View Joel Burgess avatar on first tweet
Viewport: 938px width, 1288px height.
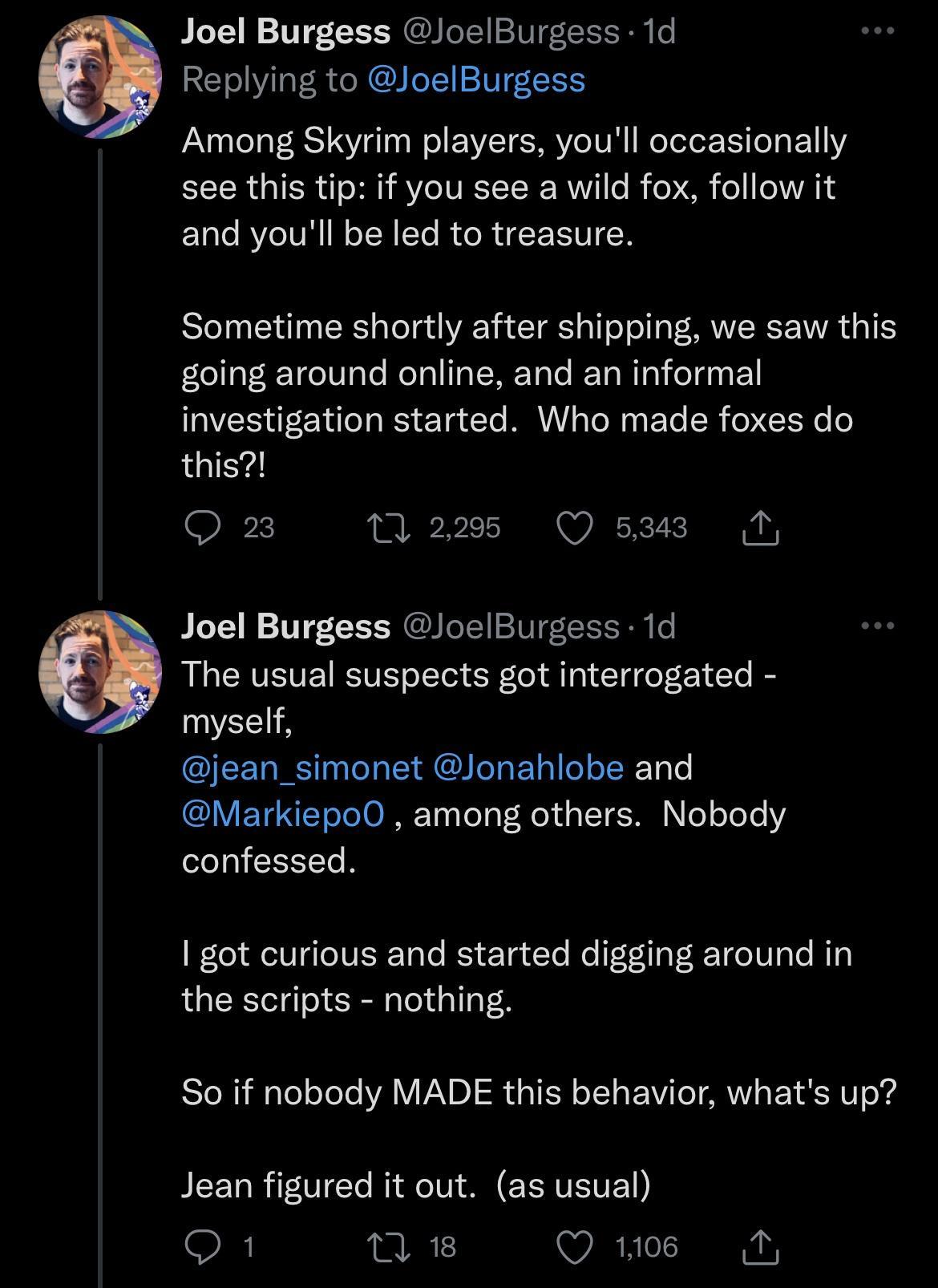tap(100, 77)
